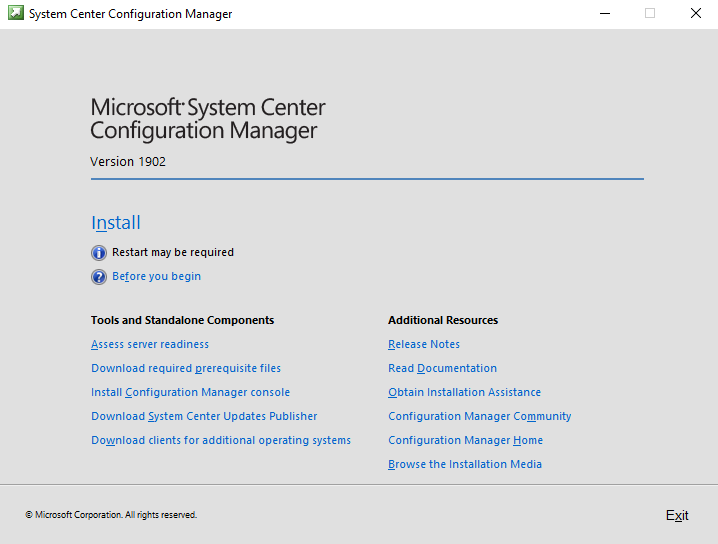Image resolution: width=718 pixels, height=544 pixels.
Task: Click the Exit button
Action: coord(677,516)
